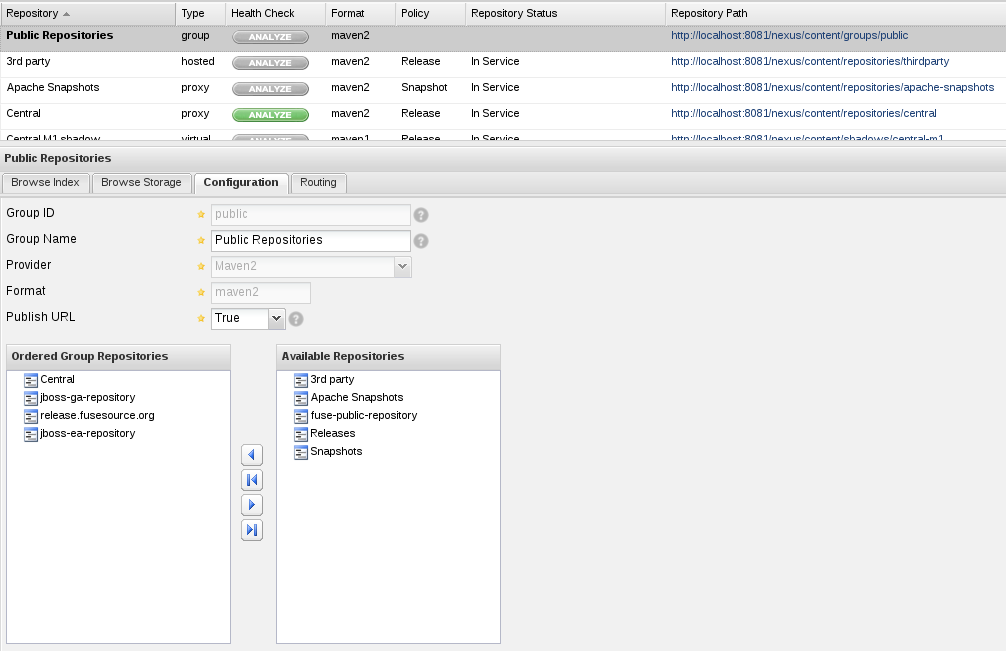
Task: Open the apache-snapshots repository path link
Action: click(832, 88)
